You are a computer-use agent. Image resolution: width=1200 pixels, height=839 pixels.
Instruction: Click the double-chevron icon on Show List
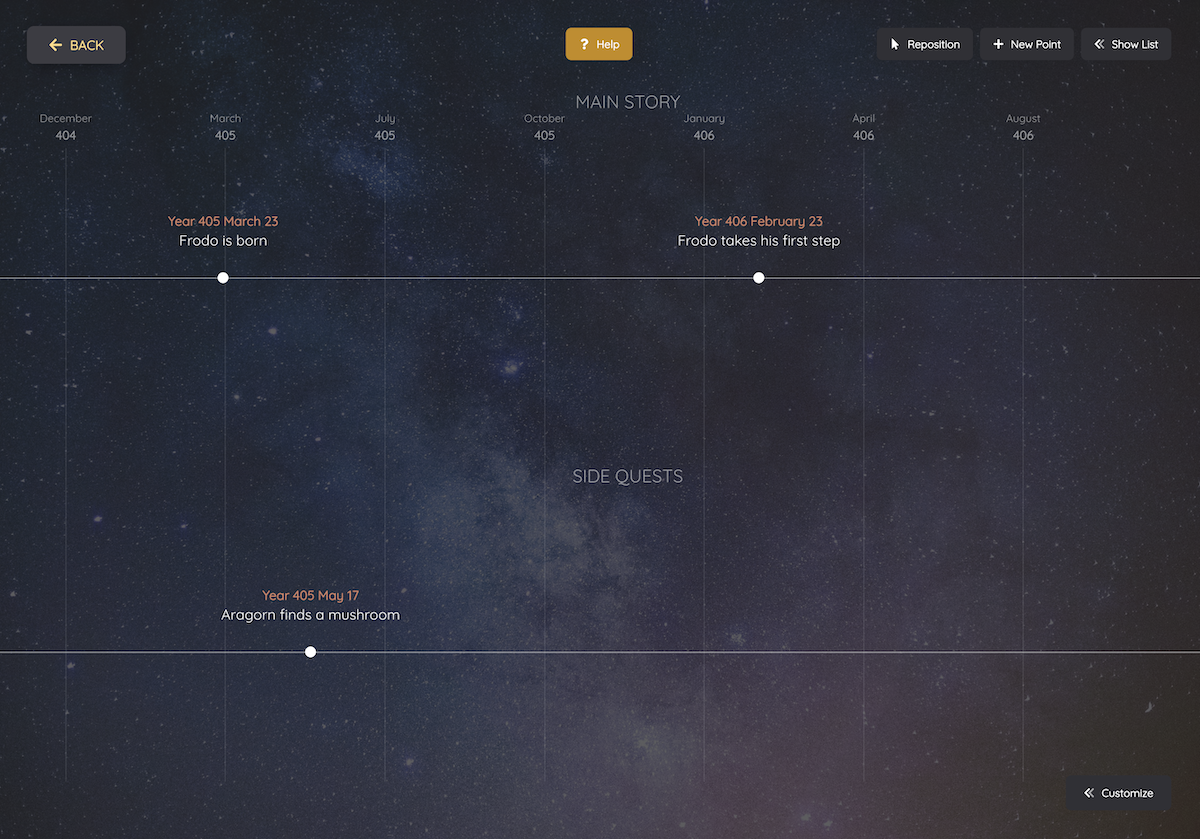point(1098,43)
